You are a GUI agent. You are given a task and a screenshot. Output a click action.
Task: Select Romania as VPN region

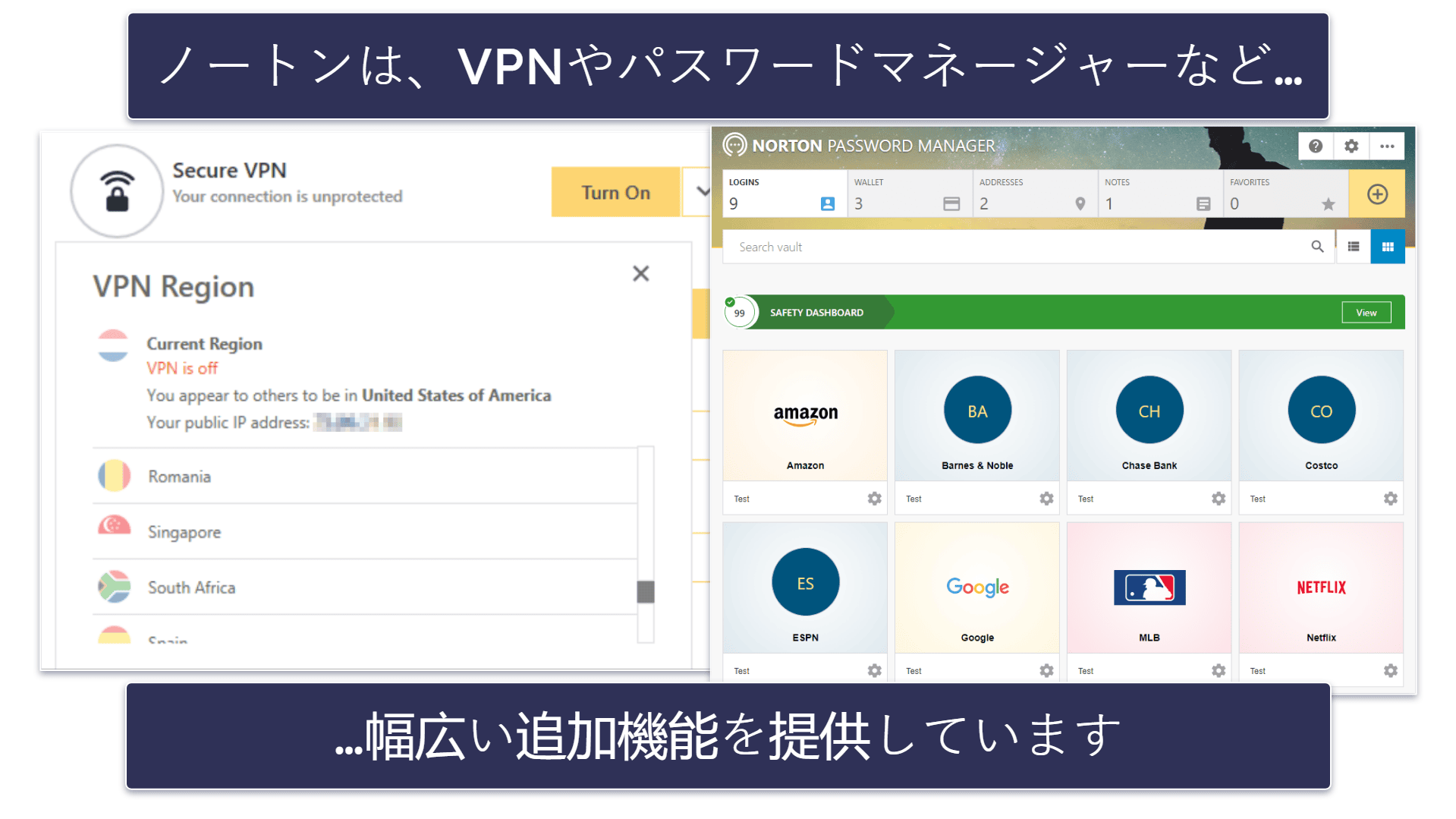364,477
